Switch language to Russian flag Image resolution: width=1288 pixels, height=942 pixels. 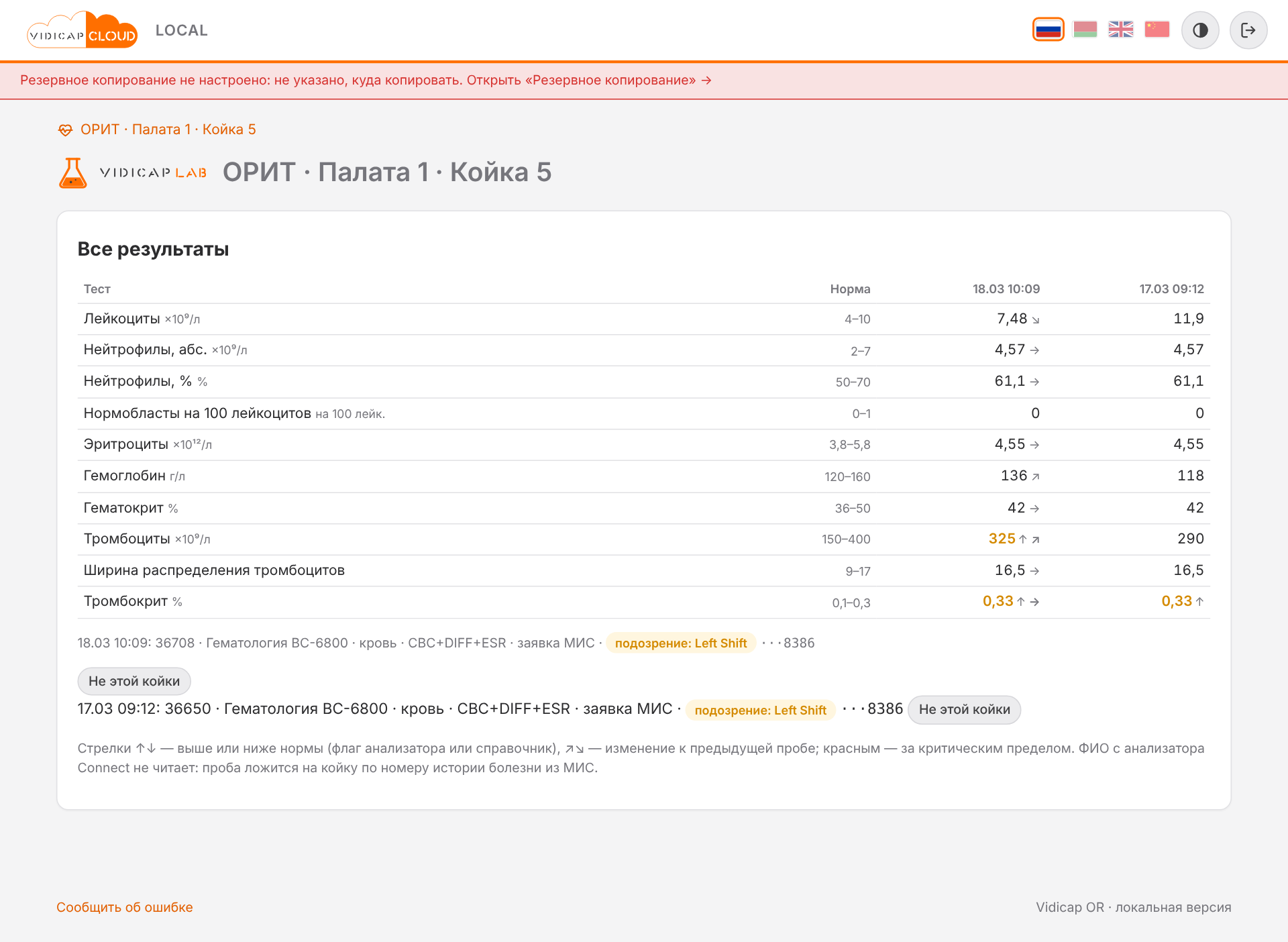click(x=1048, y=30)
